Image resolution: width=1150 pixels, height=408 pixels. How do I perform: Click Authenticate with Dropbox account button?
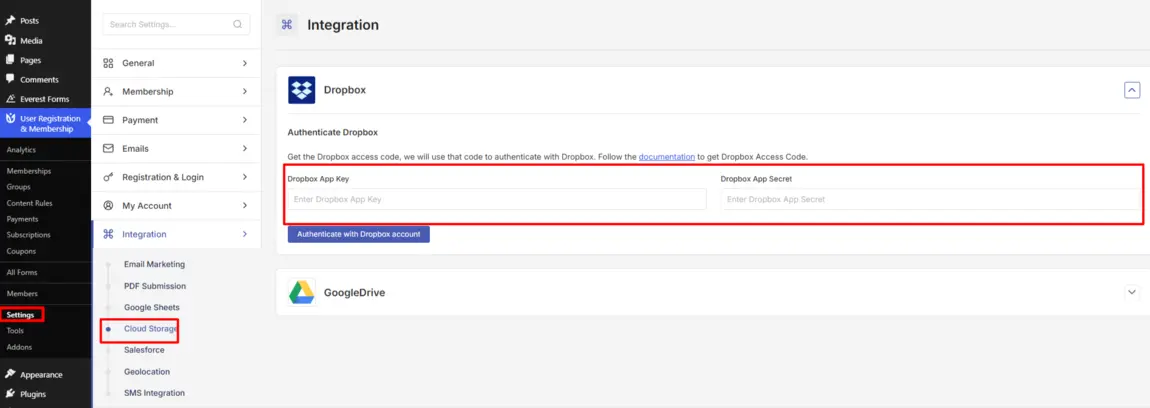pyautogui.click(x=359, y=234)
